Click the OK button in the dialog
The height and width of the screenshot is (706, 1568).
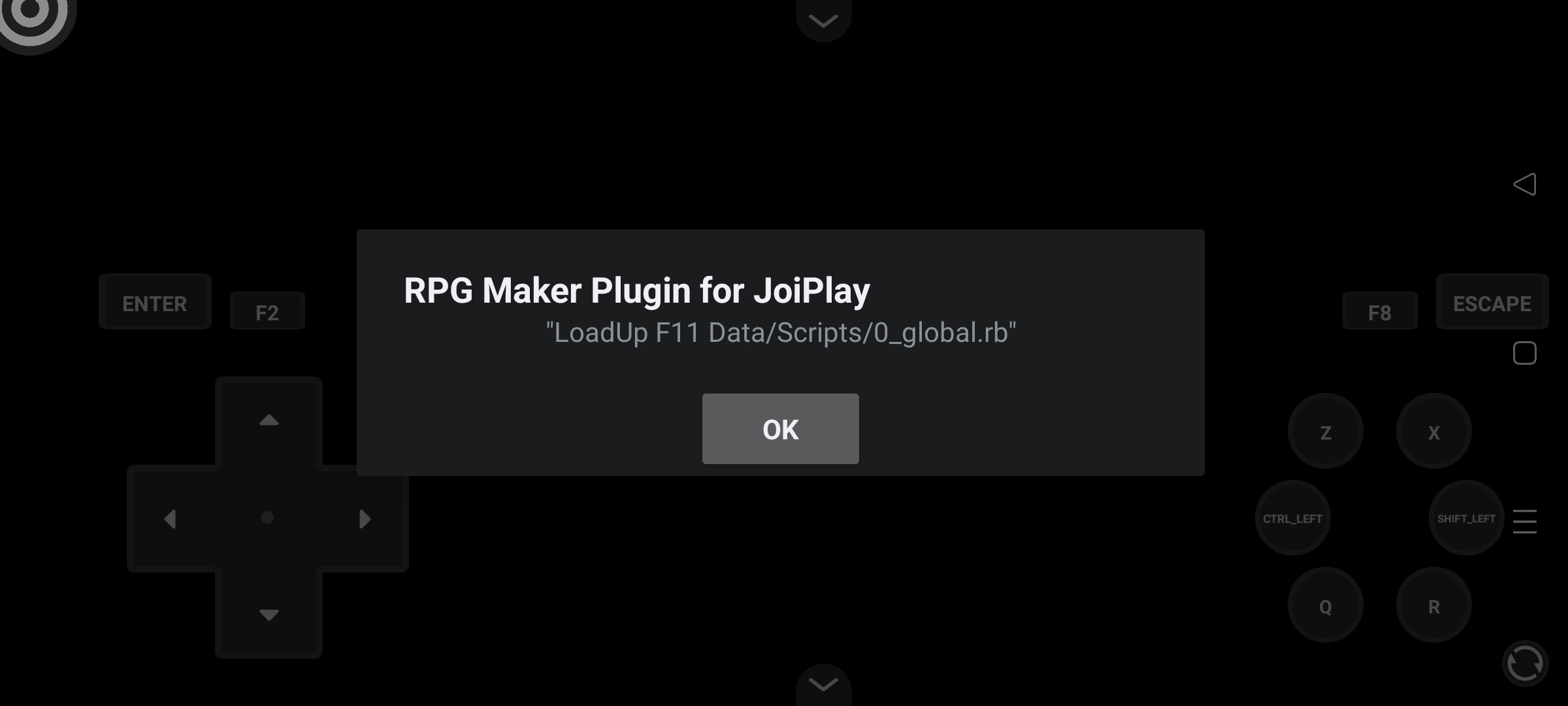(x=780, y=429)
